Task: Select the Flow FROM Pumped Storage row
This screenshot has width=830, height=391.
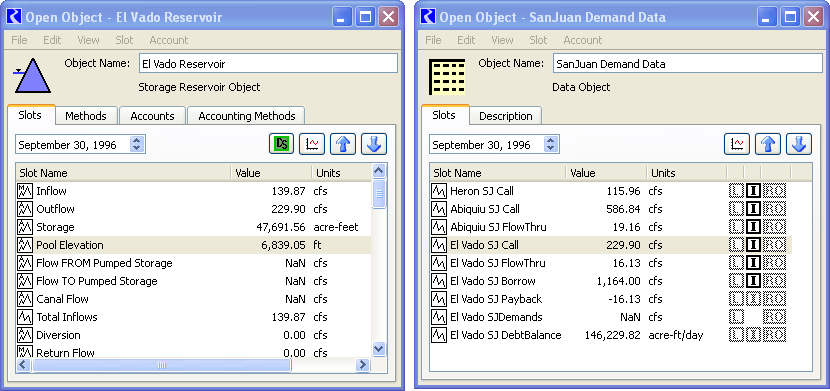Action: click(194, 263)
